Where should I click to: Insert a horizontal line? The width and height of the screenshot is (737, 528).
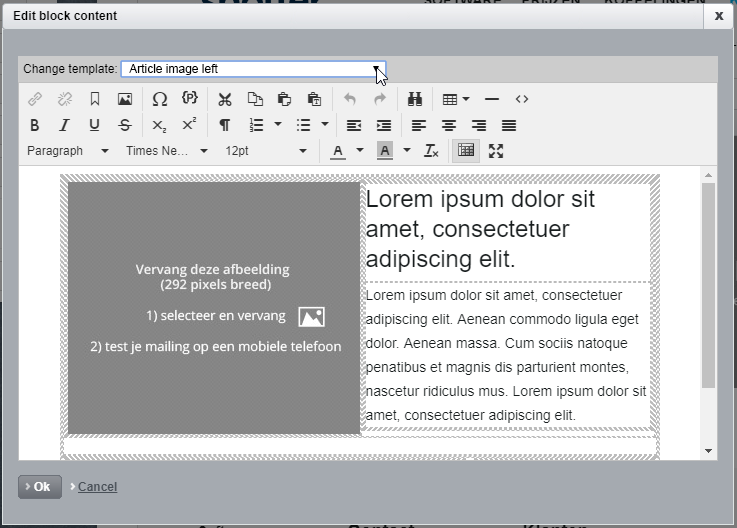coord(492,99)
